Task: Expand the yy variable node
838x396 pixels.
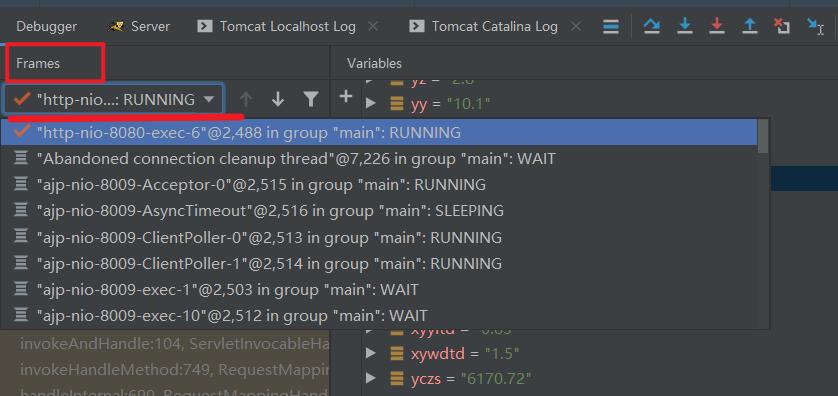Action: (x=371, y=103)
